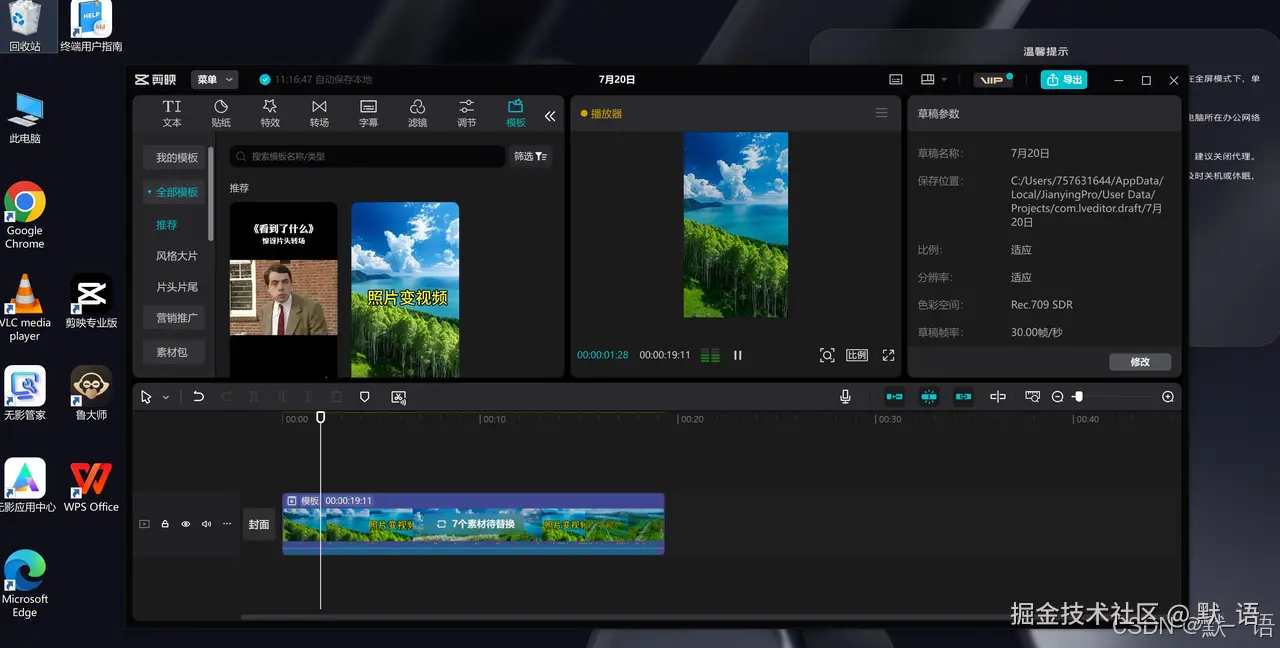Pause playback in the player
The width and height of the screenshot is (1280, 648).
[x=738, y=355]
